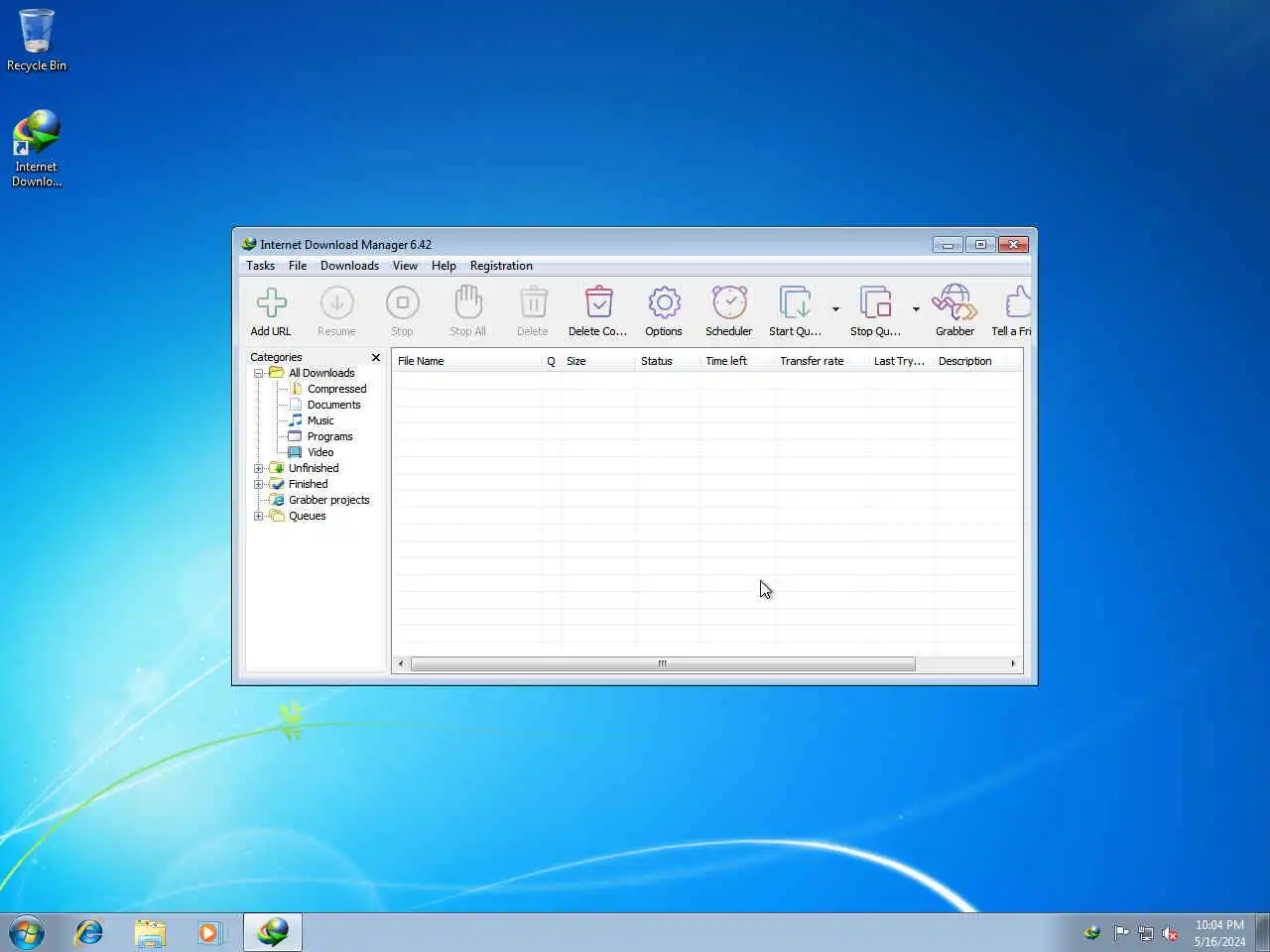
Task: Select the Queues folder
Action: pos(307,516)
